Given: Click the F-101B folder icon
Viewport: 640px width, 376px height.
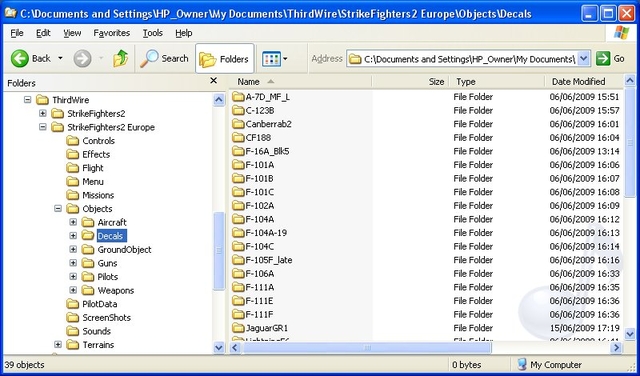Looking at the screenshot, I should (x=238, y=178).
